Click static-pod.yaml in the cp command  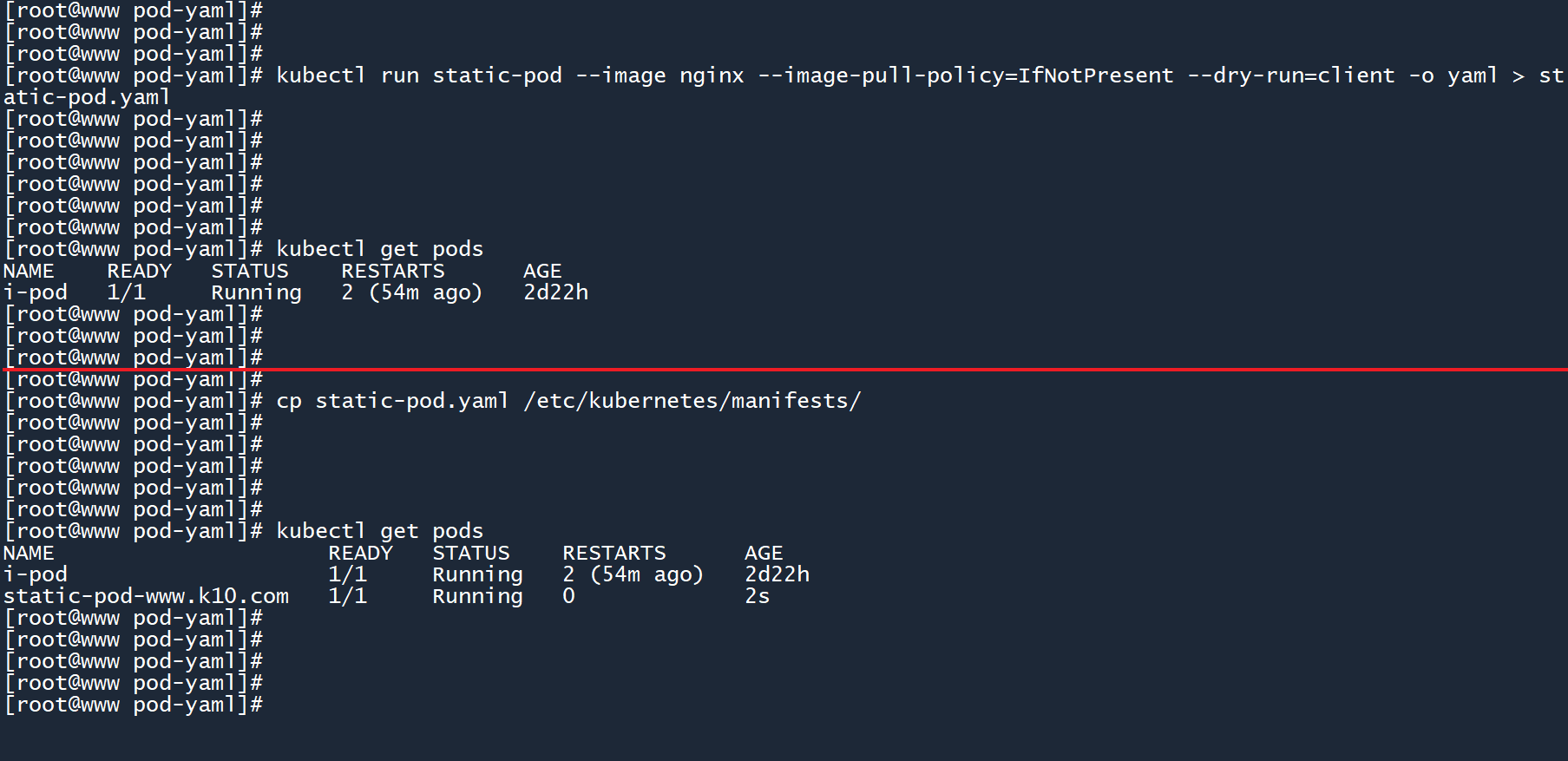tap(411, 402)
